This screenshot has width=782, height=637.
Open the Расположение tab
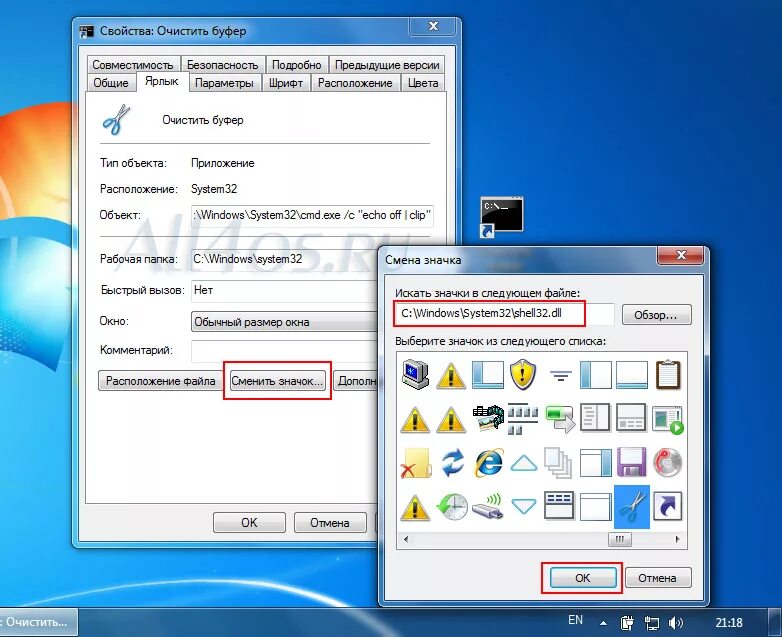pos(355,83)
